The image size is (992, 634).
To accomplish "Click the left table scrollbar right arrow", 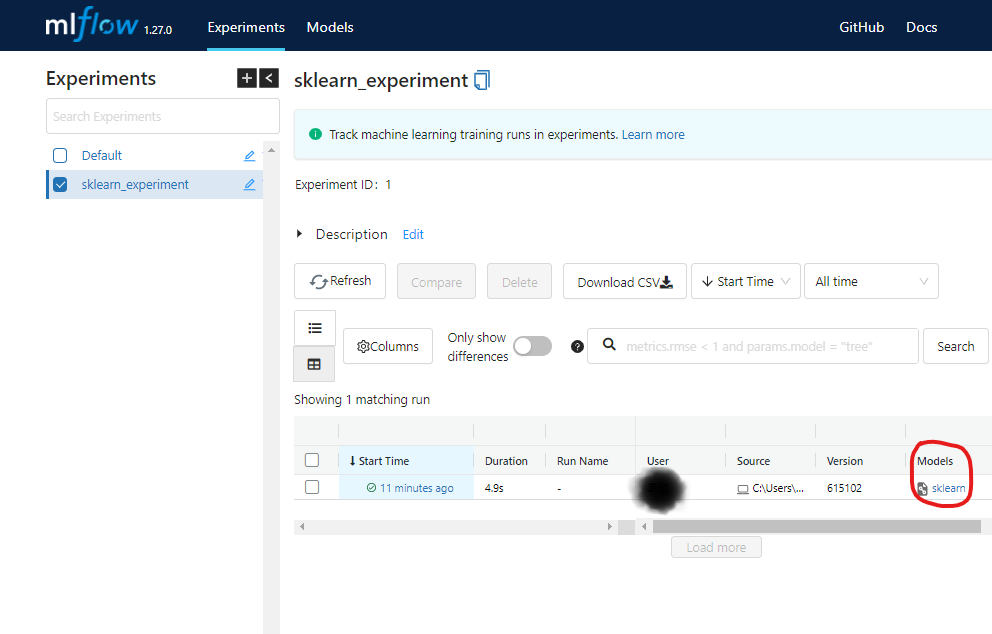I will coord(609,526).
